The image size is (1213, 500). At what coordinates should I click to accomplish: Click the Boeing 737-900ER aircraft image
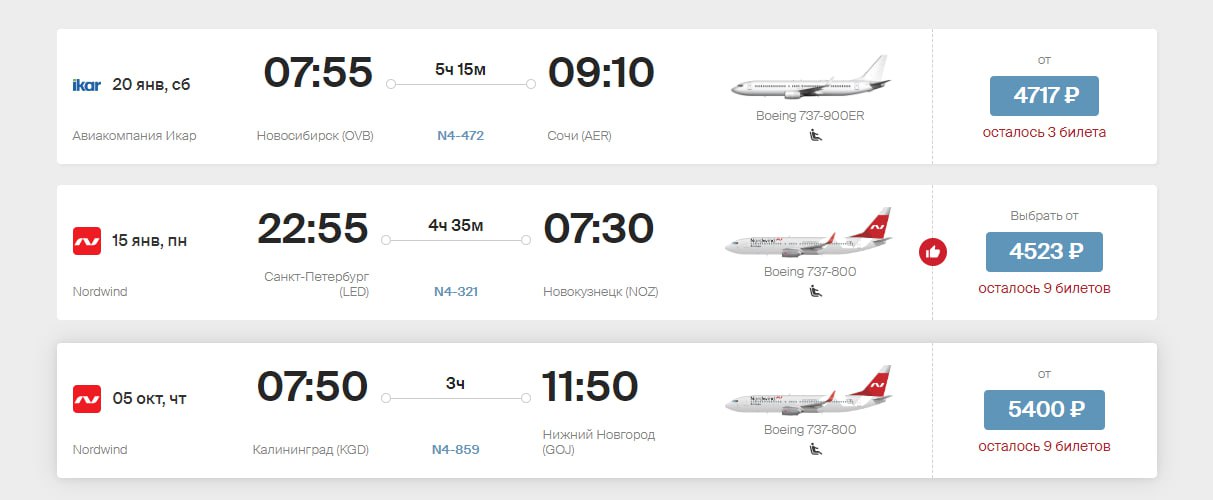pyautogui.click(x=810, y=78)
